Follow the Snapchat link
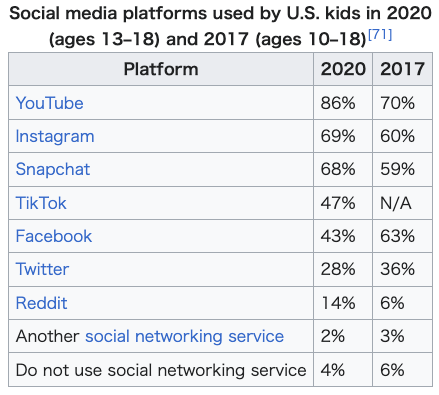This screenshot has width=439, height=395. click(53, 170)
